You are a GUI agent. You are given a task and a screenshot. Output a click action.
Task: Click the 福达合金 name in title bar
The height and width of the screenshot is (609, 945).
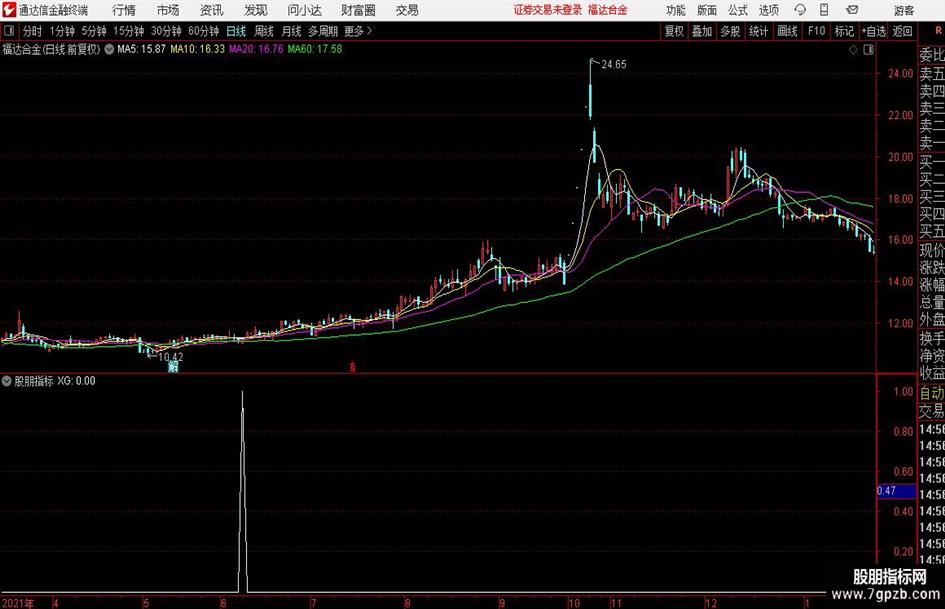pyautogui.click(x=608, y=10)
